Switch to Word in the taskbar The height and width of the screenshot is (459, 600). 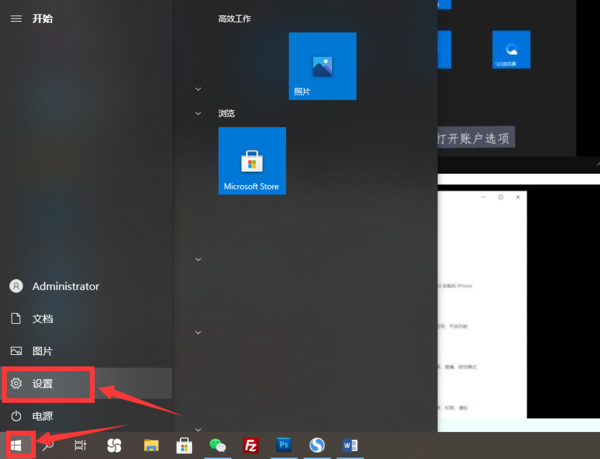(350, 445)
